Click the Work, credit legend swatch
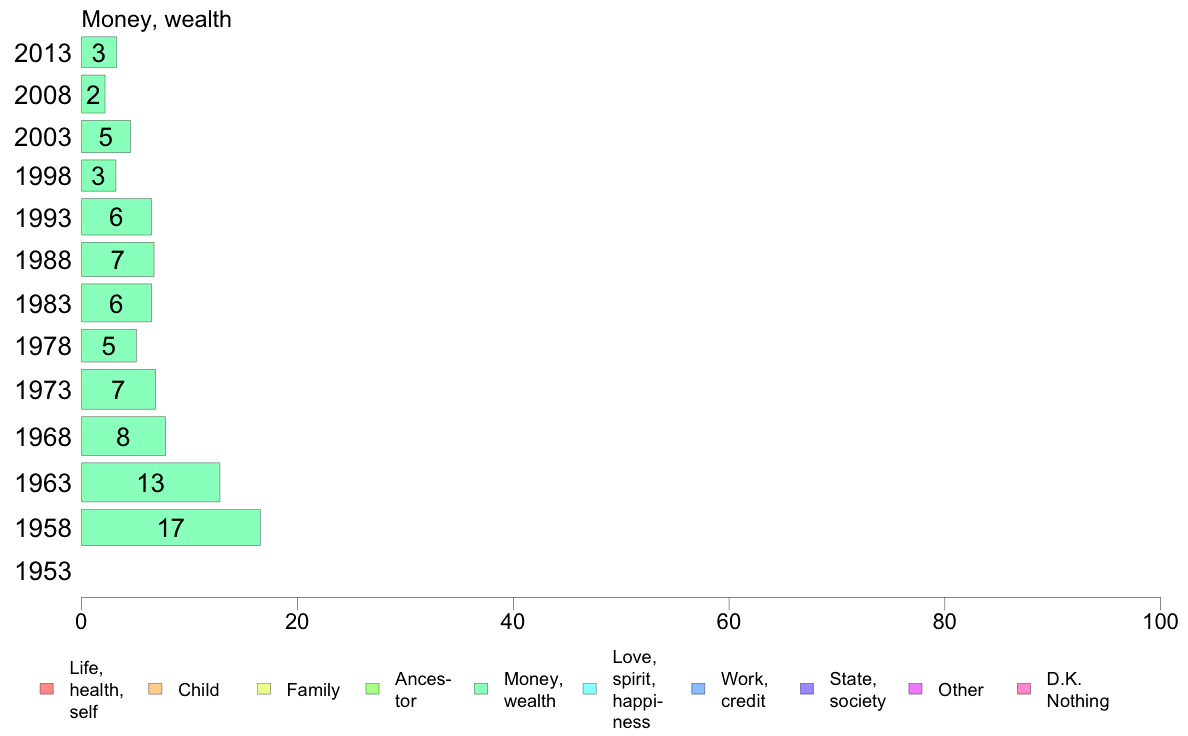This screenshot has height=736, width=1188. tap(699, 689)
